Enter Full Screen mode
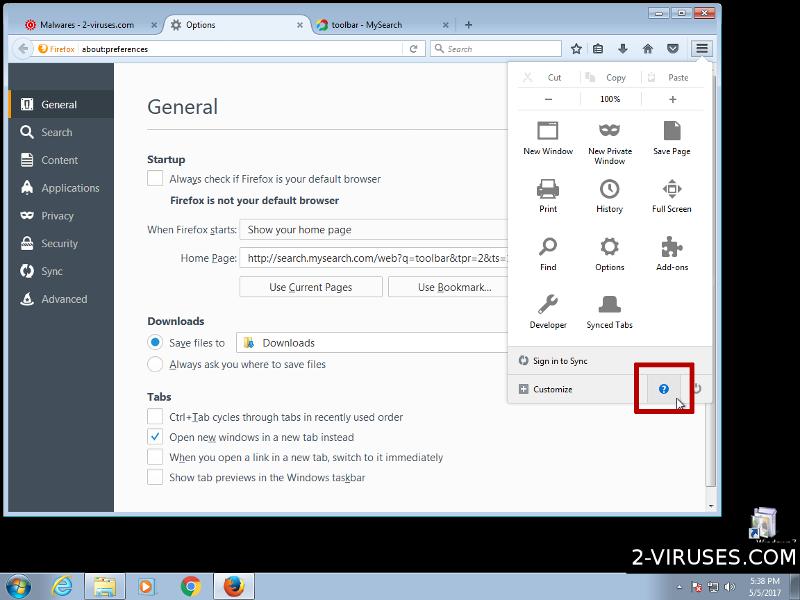The height and width of the screenshot is (600, 800). coord(672,196)
